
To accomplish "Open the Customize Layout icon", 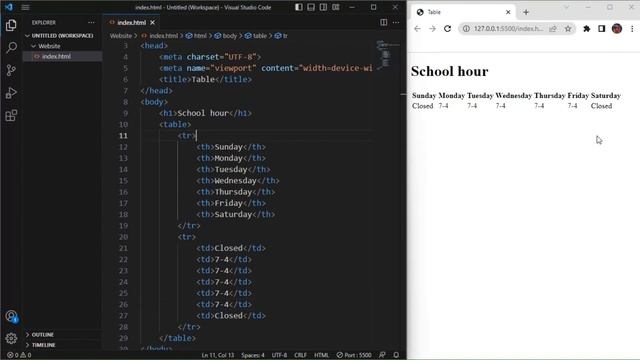I will pyautogui.click(x=336, y=7).
